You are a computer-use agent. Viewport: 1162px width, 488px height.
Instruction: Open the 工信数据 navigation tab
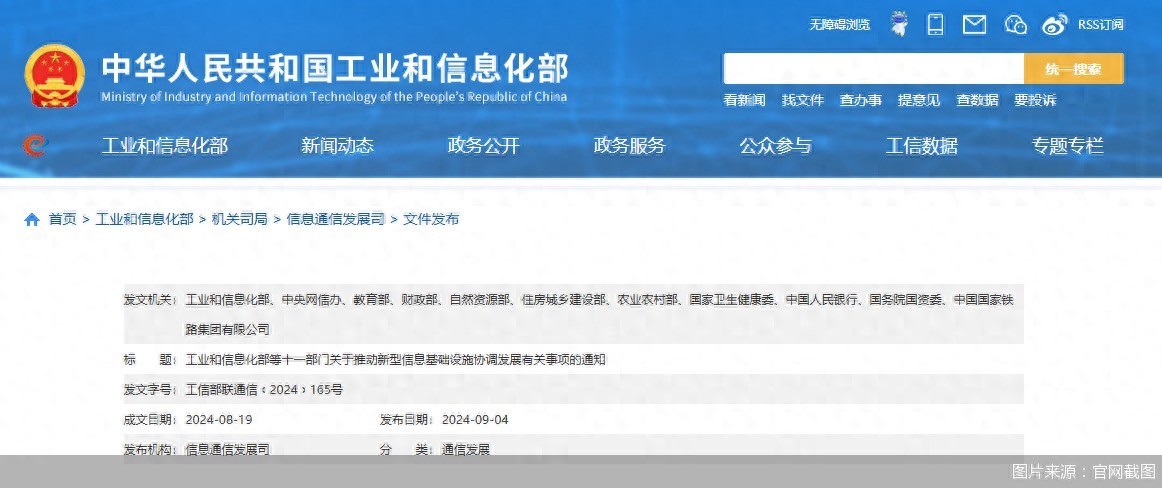pyautogui.click(x=921, y=146)
